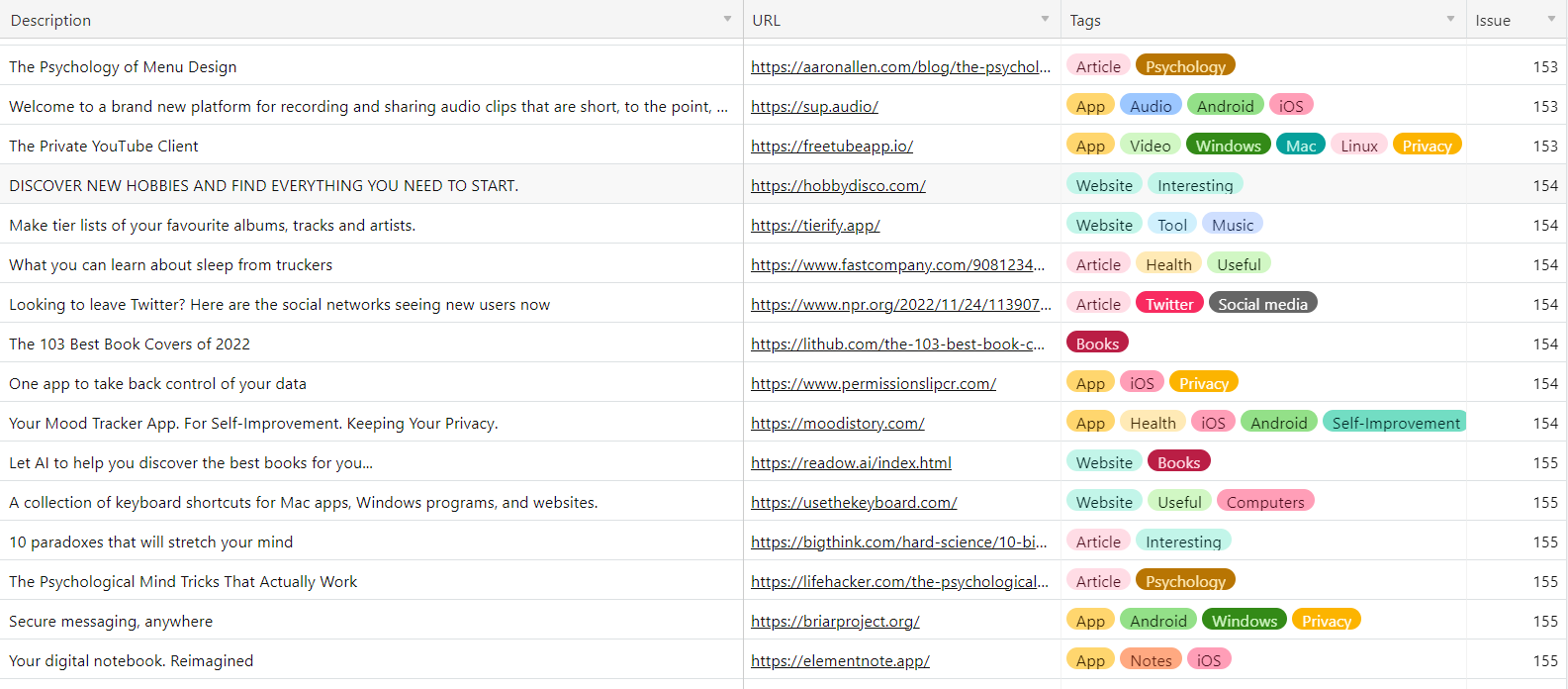Select 'Let AI to help you discover' cell
1568x689 pixels.
click(x=371, y=461)
